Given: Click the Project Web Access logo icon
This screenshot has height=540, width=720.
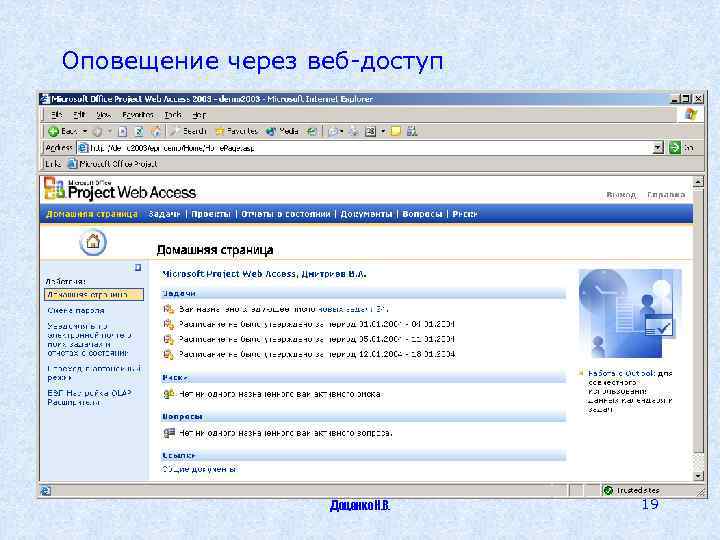Looking at the screenshot, I should [x=54, y=189].
